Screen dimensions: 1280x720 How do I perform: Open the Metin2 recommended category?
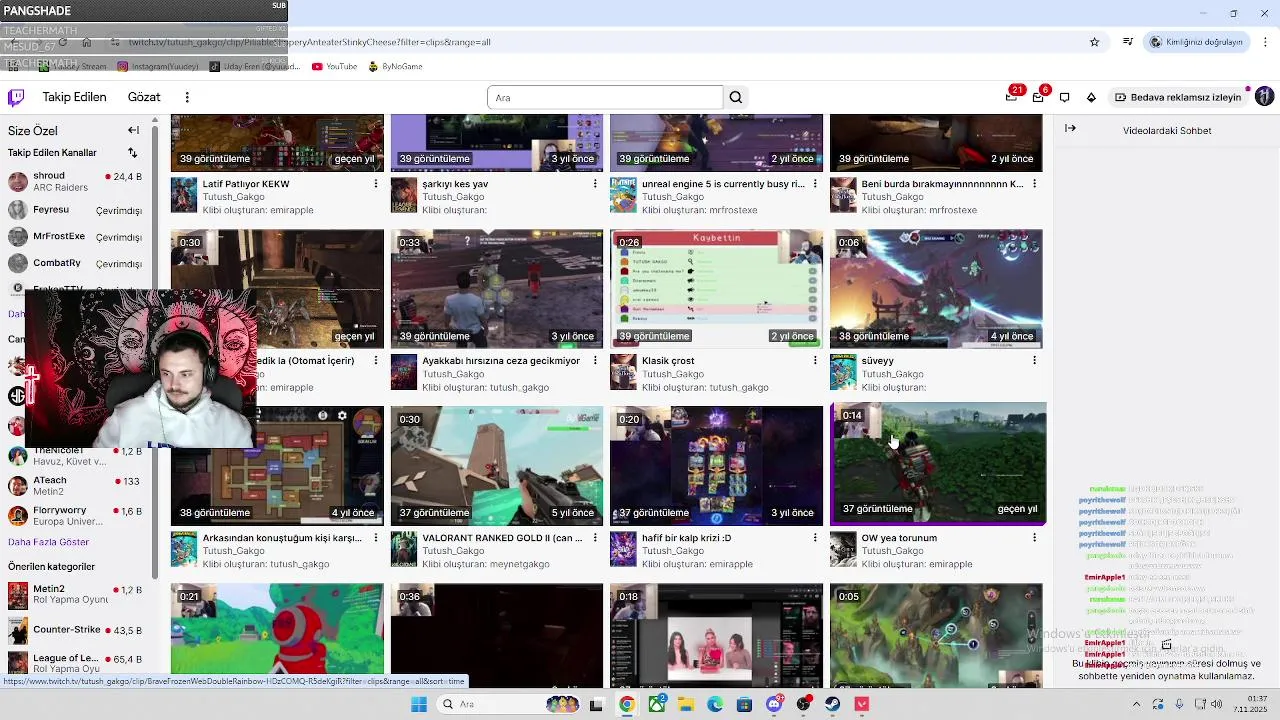tap(75, 595)
